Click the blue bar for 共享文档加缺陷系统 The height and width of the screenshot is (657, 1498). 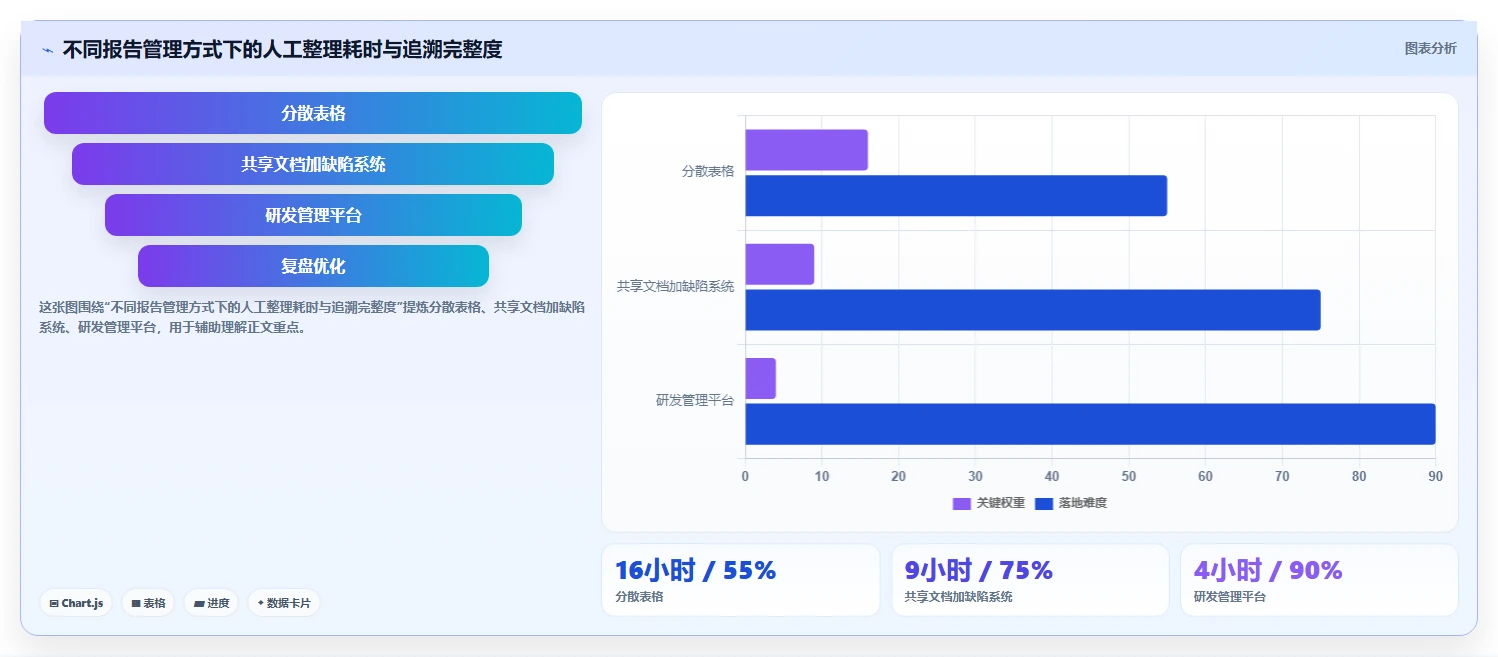pos(1033,310)
